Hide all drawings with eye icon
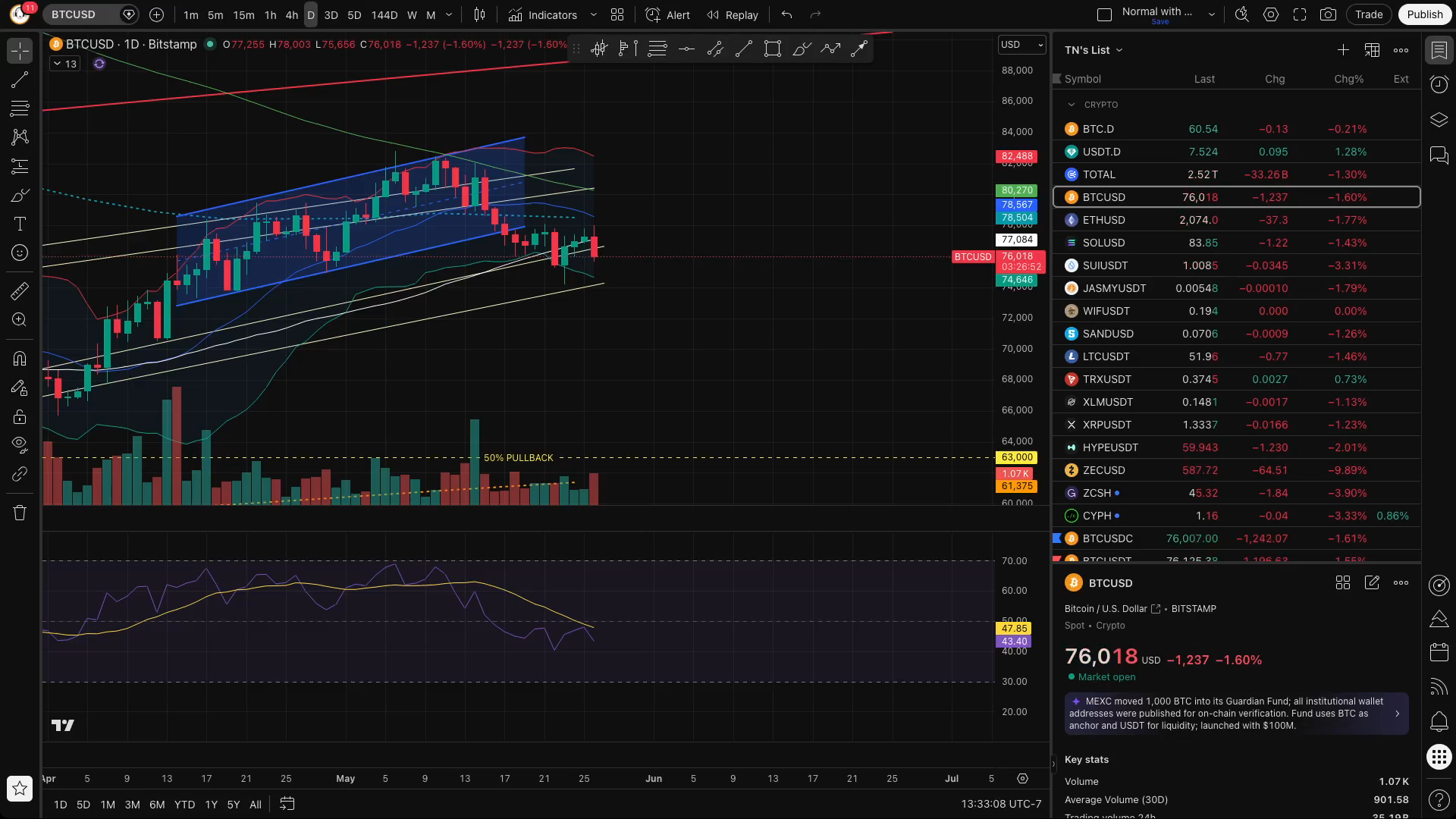The width and height of the screenshot is (1456, 819). coord(20,445)
